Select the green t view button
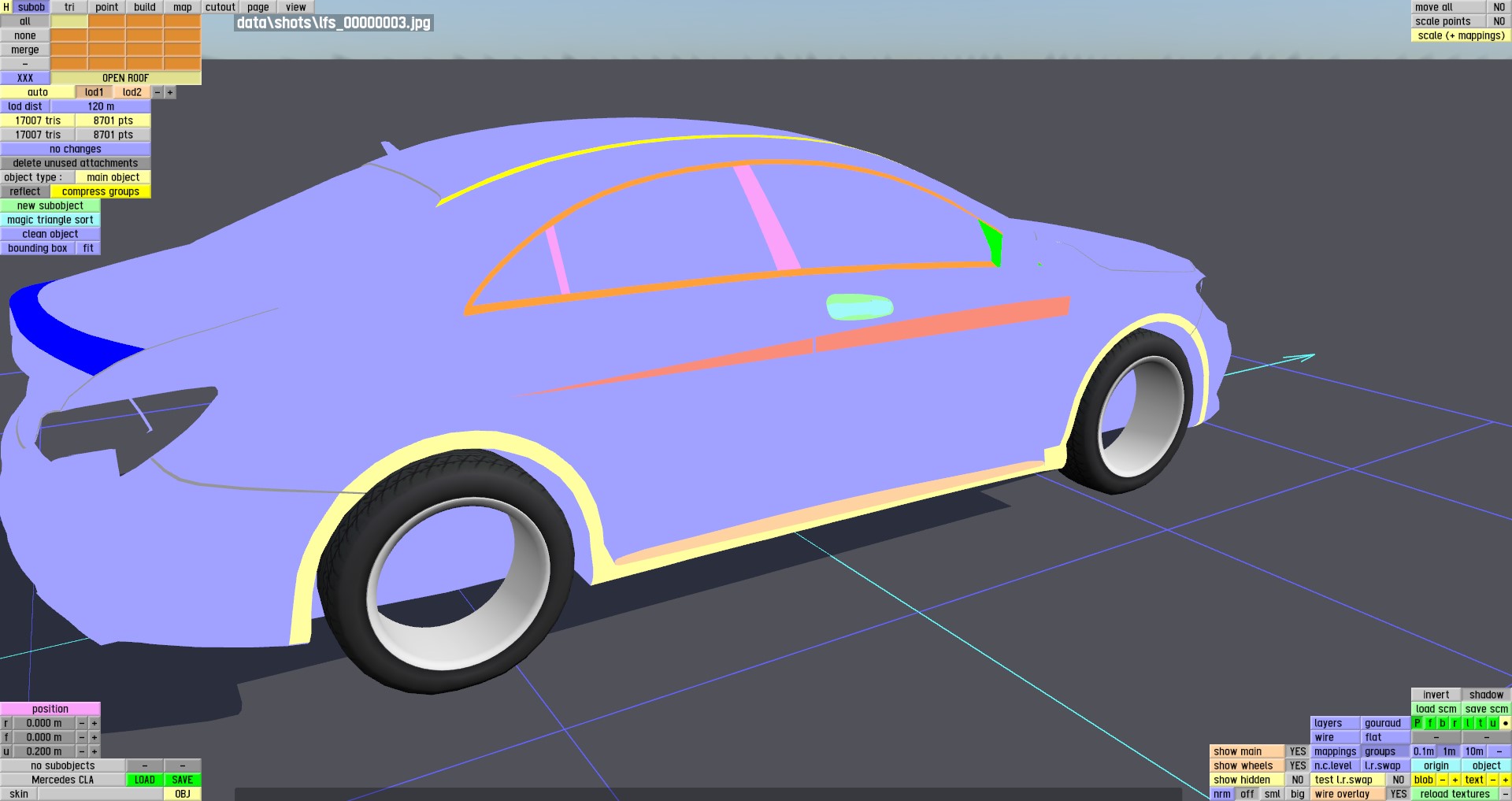1512x801 pixels. pos(1480,723)
